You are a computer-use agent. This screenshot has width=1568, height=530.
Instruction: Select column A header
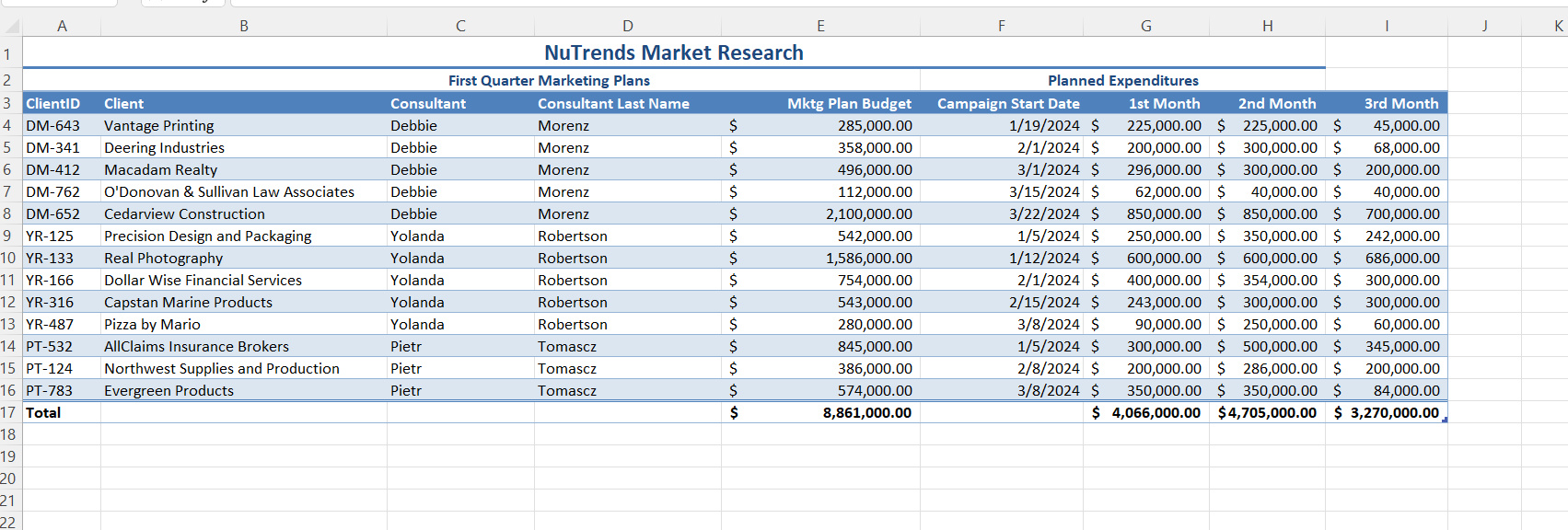pyautogui.click(x=62, y=26)
